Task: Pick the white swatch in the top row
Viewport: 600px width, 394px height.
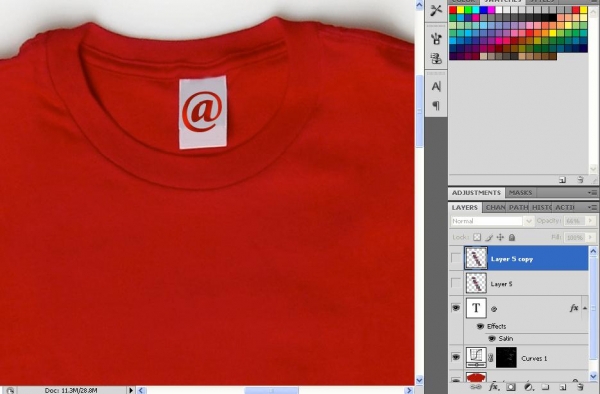Action: [499, 10]
